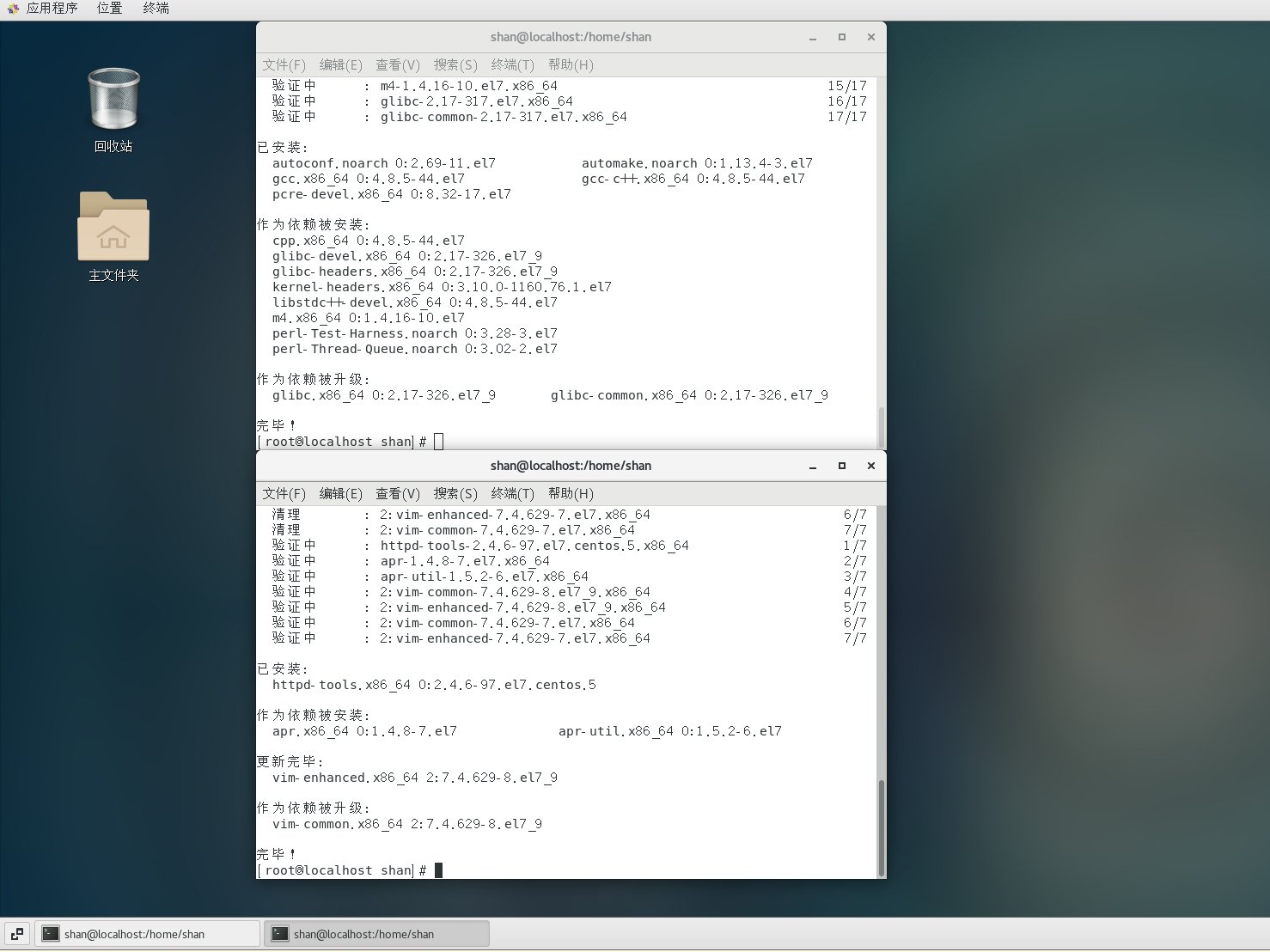Viewport: 1270px width, 952px height.
Task: Click perl-Thread-Queue.noarch line
Action: coord(415,349)
